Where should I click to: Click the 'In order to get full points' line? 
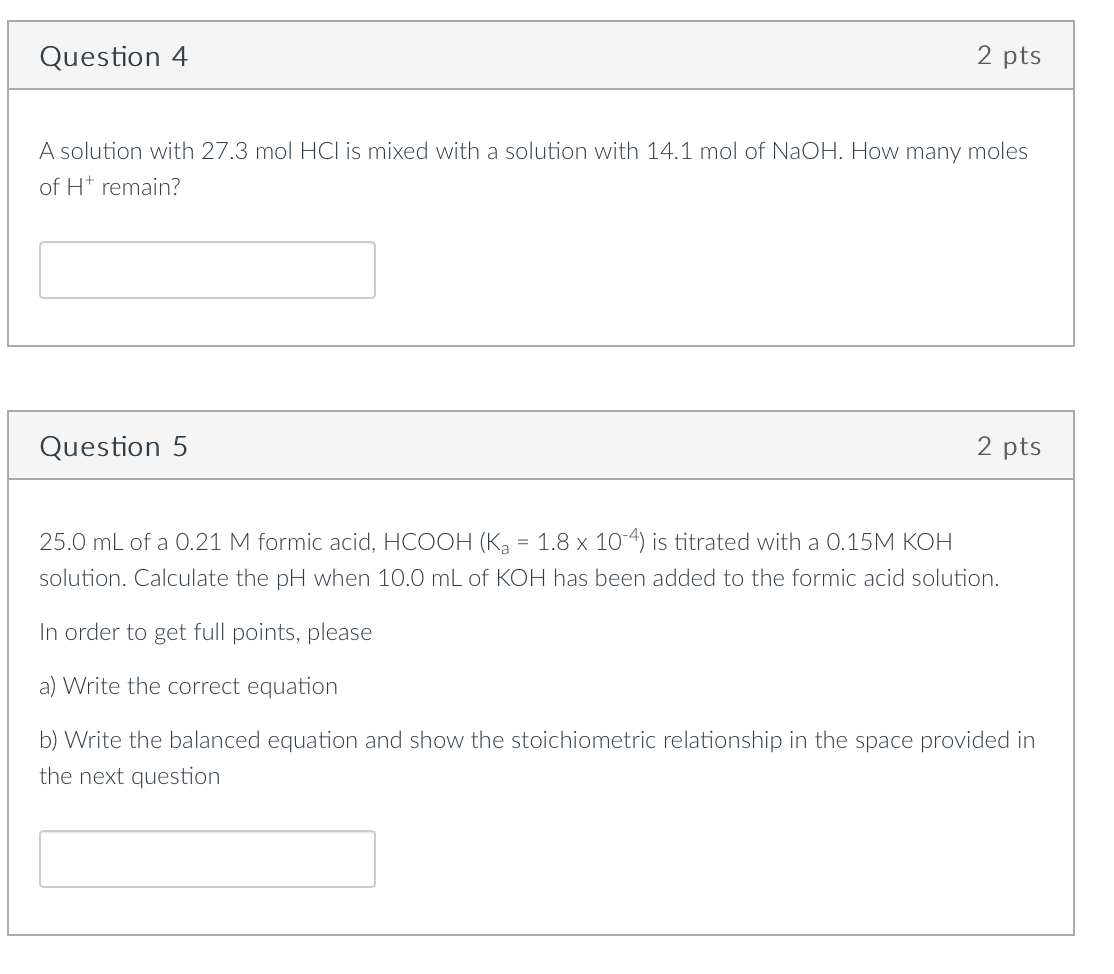tap(205, 632)
